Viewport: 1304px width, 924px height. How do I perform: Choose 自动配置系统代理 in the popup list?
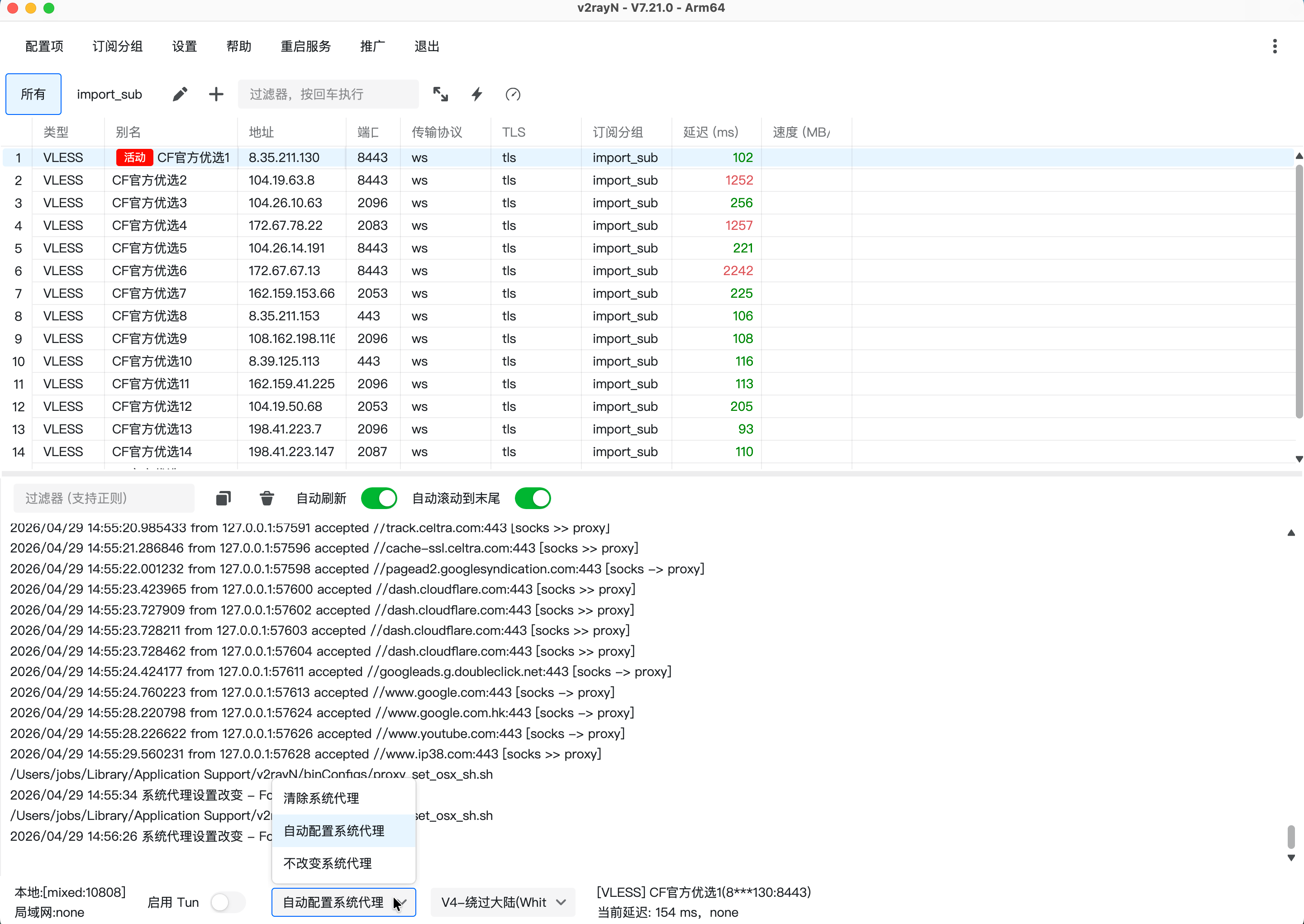[343, 831]
